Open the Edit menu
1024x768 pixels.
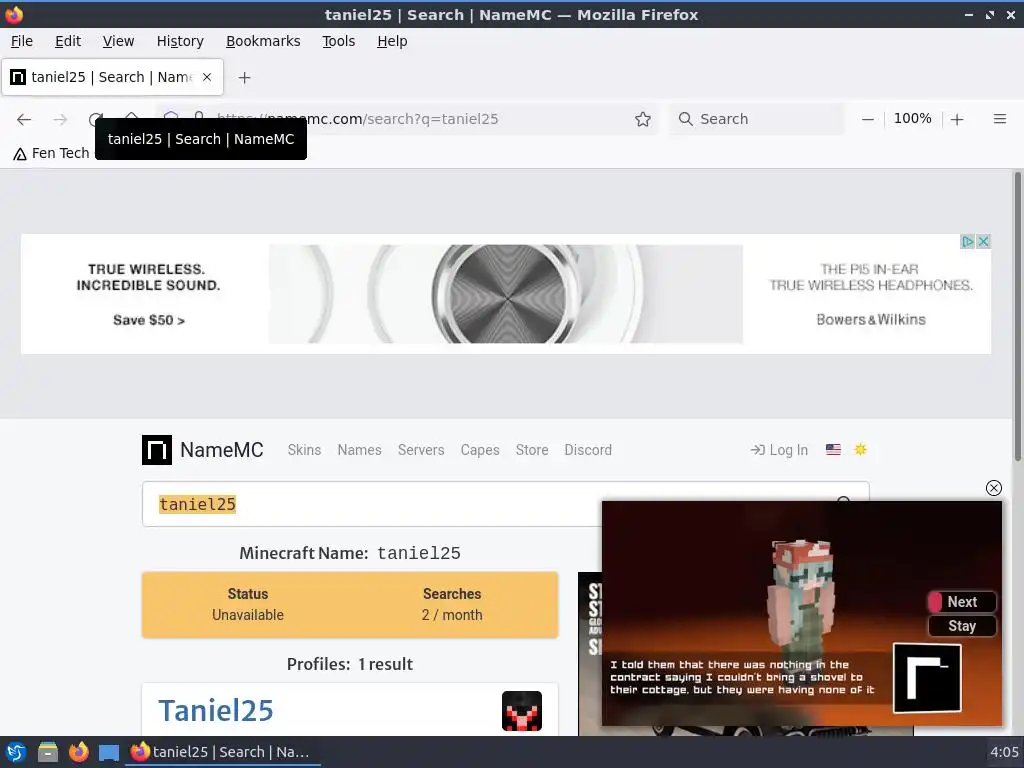click(68, 41)
